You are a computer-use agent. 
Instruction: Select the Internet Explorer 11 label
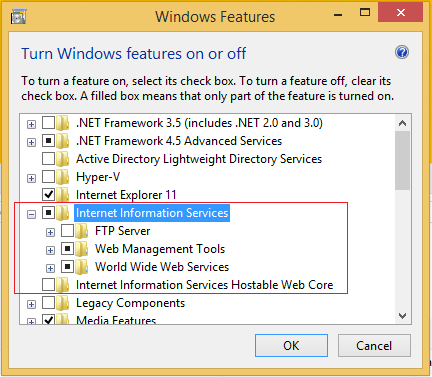126,195
